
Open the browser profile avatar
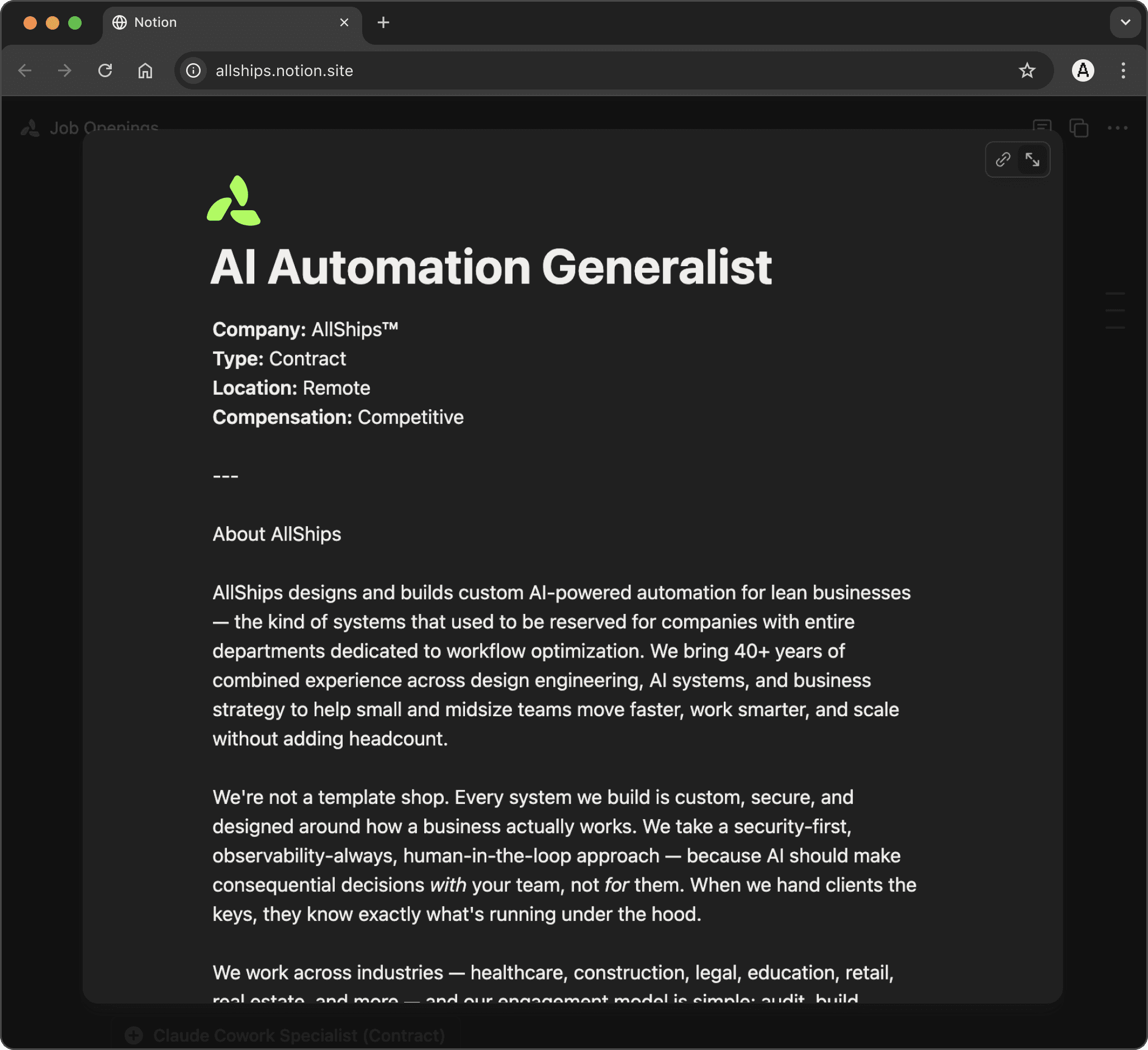tap(1083, 70)
